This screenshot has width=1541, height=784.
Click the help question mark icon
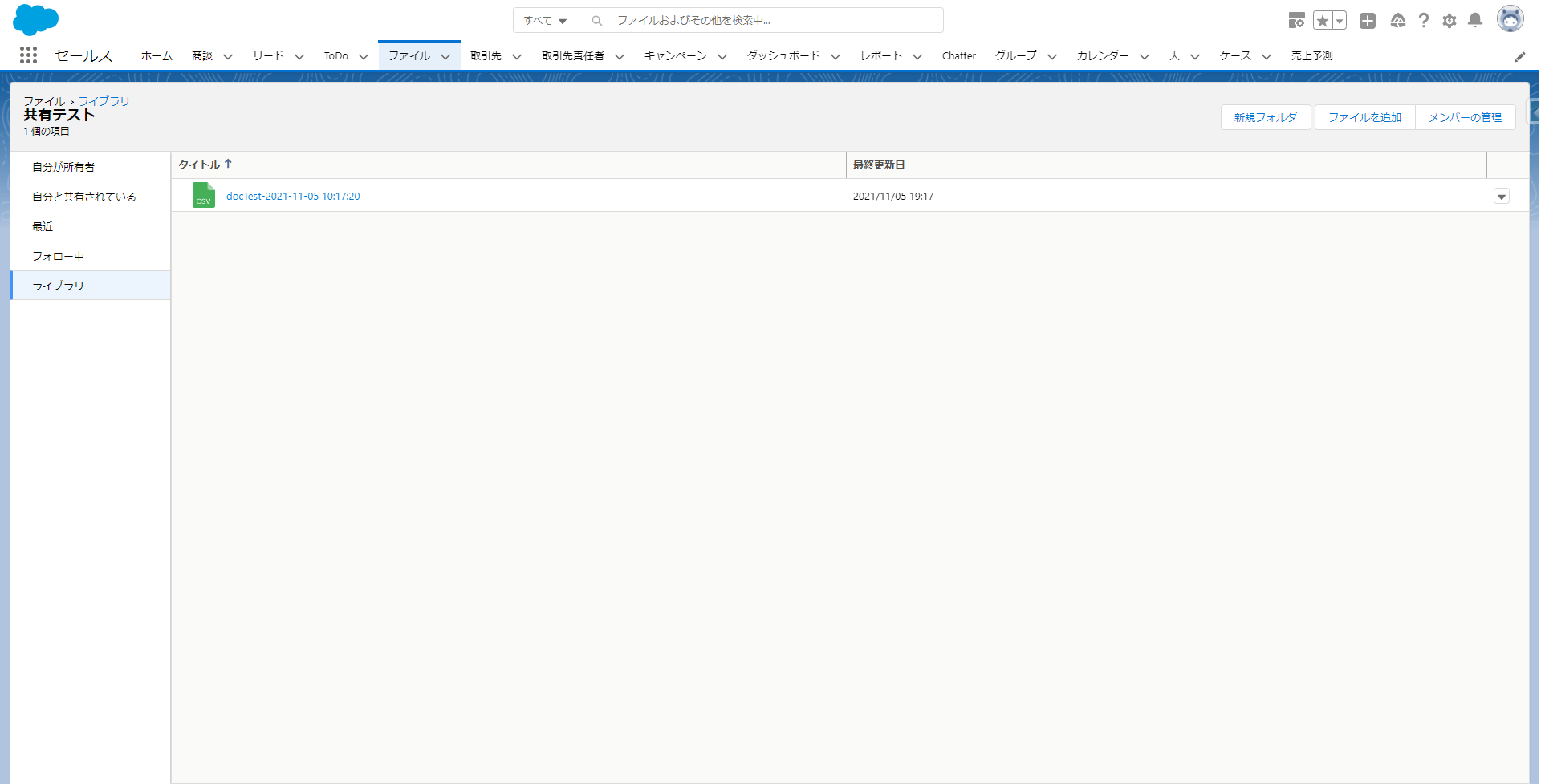point(1424,21)
